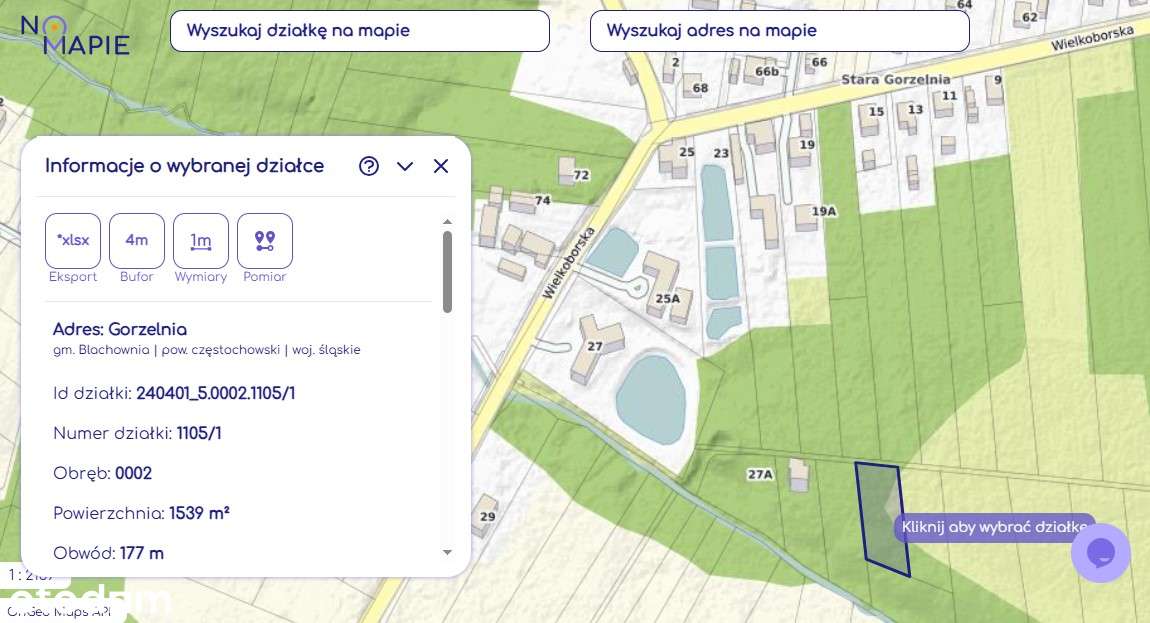The image size is (1150, 623).
Task: Select the highlighted parcel 1105/1 on map
Action: tap(882, 518)
